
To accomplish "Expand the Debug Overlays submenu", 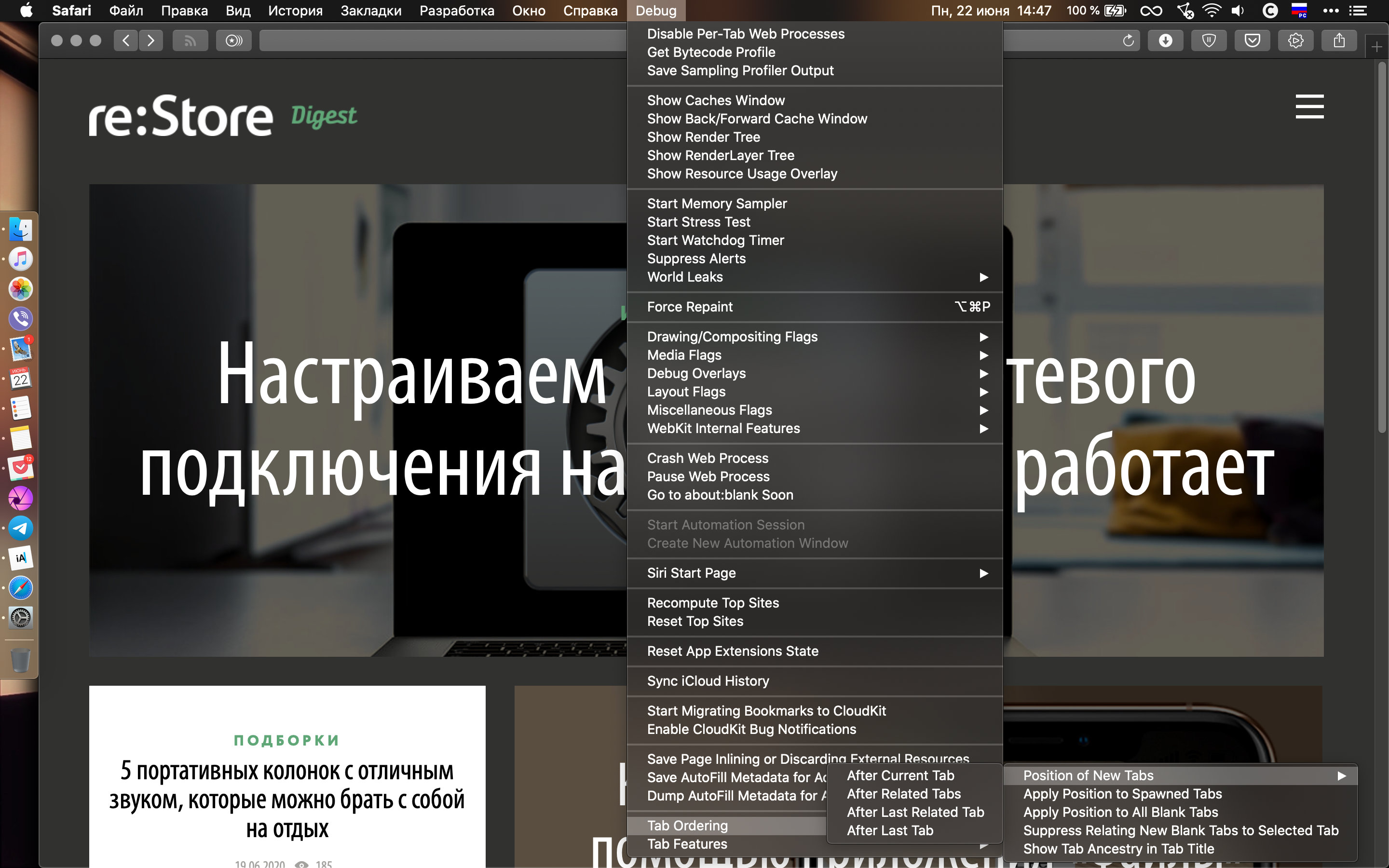I will (815, 374).
